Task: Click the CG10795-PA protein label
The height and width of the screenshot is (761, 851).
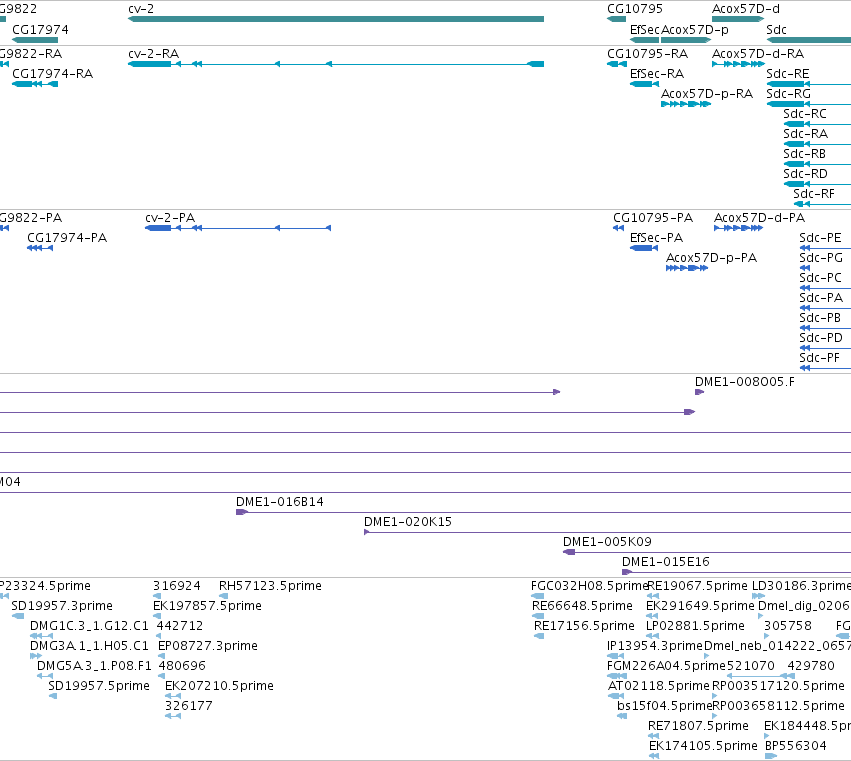Action: coord(653,218)
